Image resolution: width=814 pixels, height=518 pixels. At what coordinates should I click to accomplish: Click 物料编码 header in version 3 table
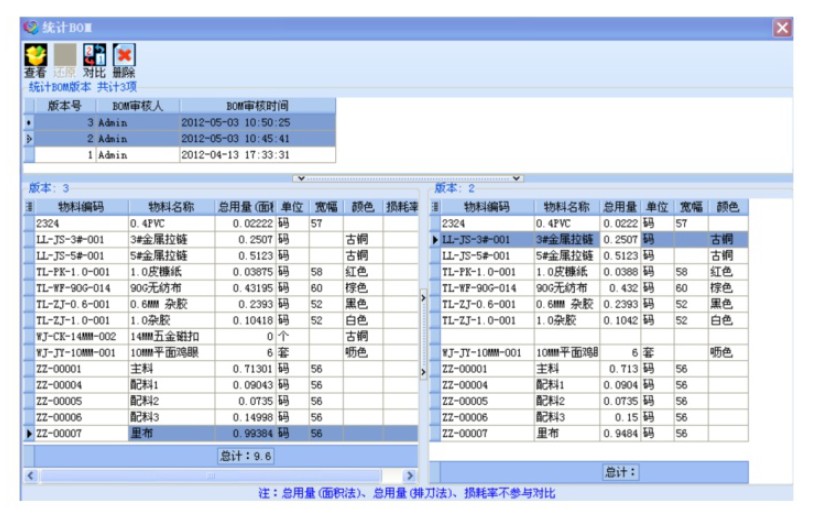pyautogui.click(x=81, y=207)
